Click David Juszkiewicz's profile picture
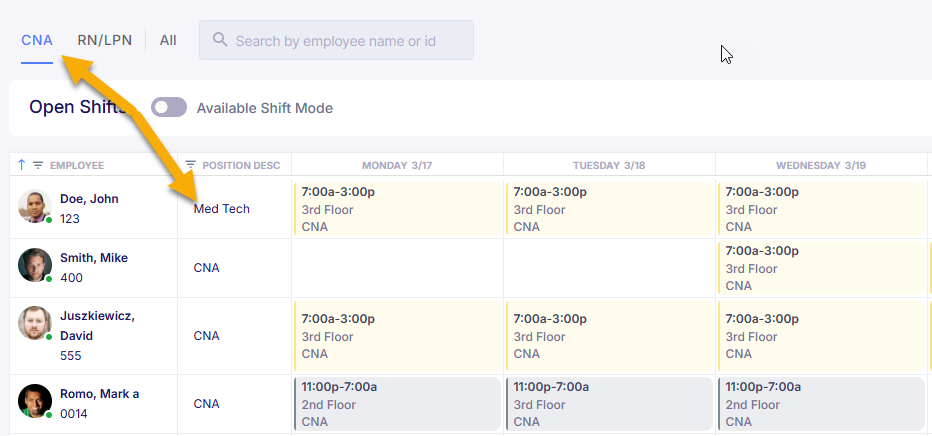This screenshot has width=932, height=436. click(x=34, y=323)
